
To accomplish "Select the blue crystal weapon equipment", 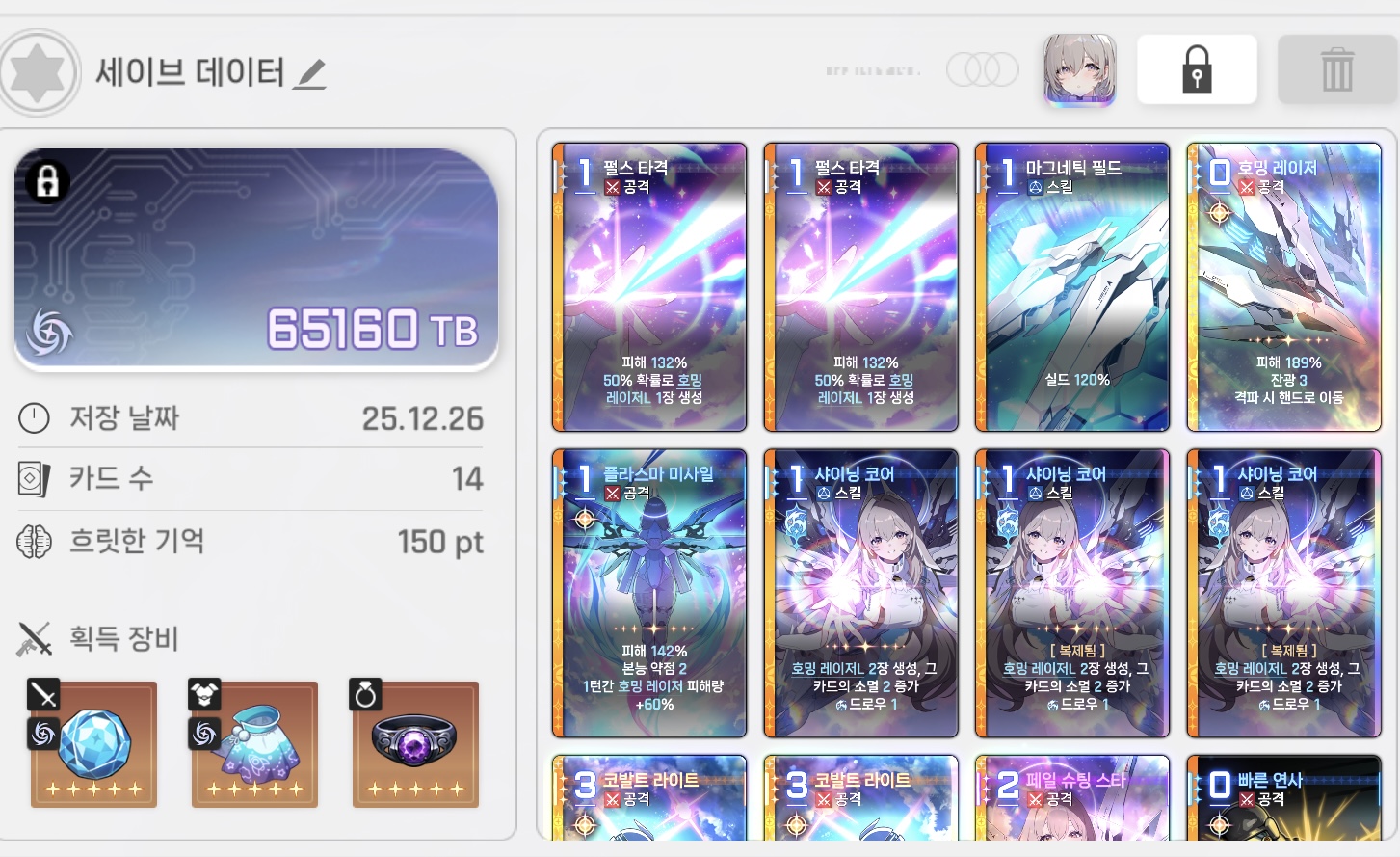I will point(93,744).
